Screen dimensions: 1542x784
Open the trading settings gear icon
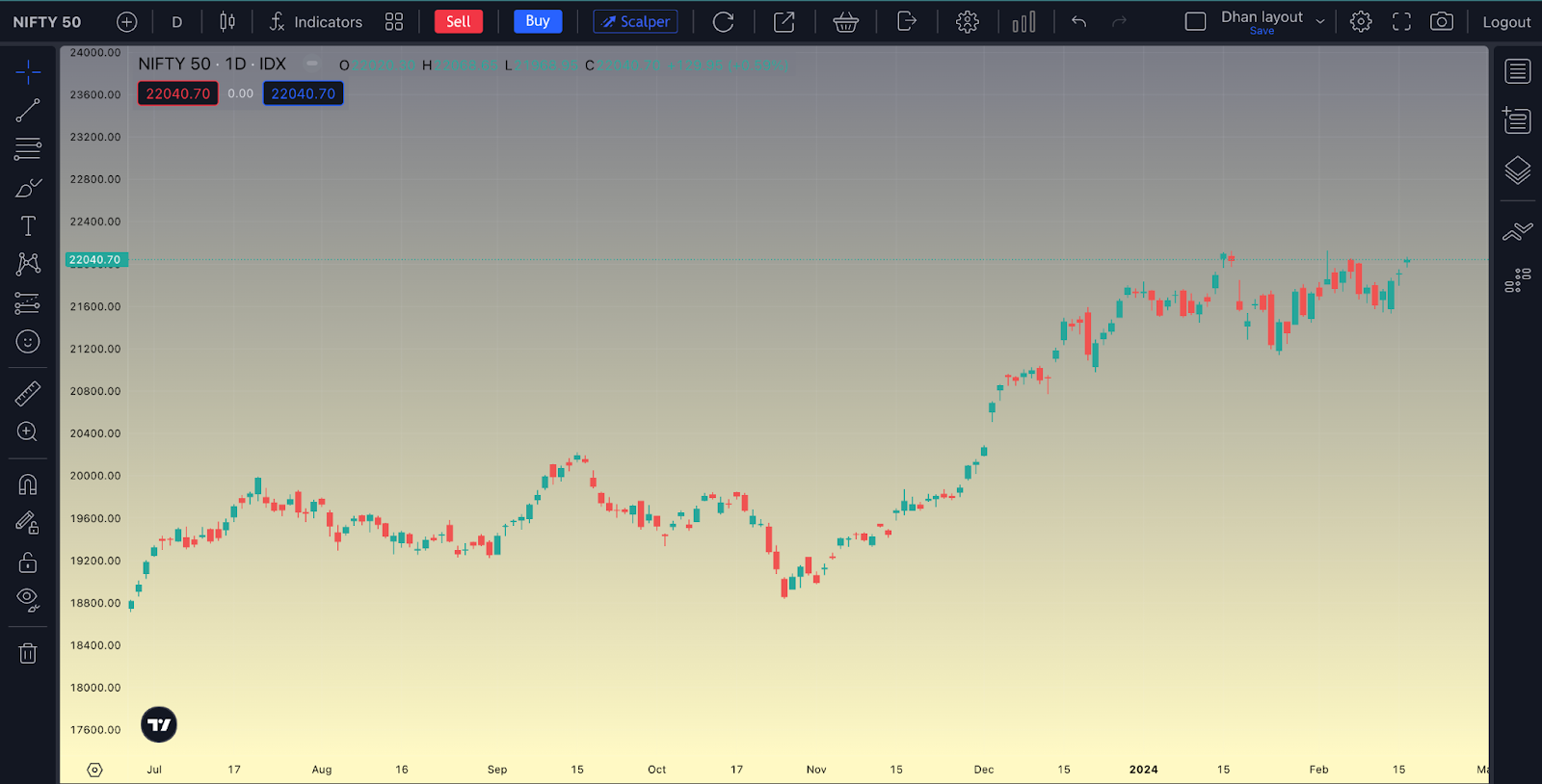point(968,22)
